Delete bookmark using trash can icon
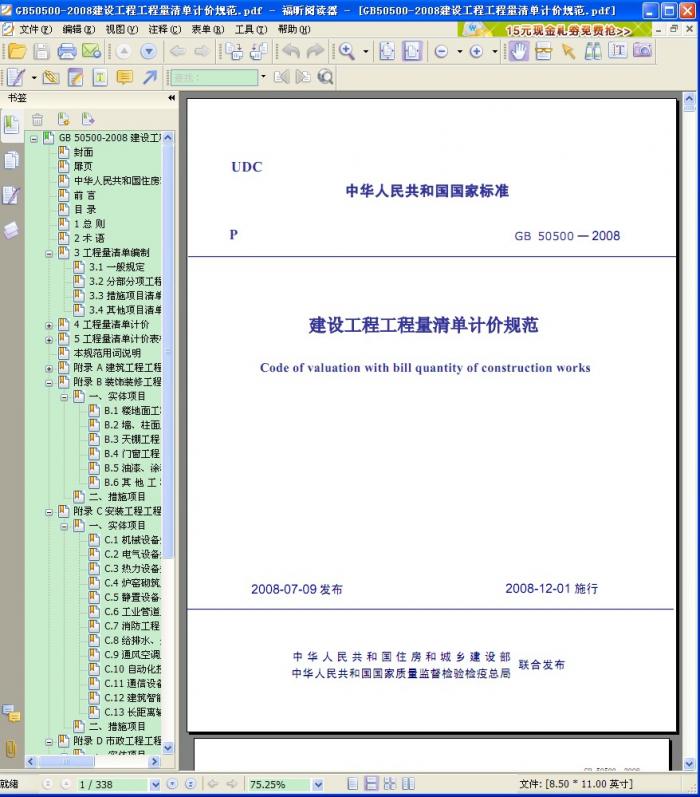700x797 pixels. coord(38,118)
